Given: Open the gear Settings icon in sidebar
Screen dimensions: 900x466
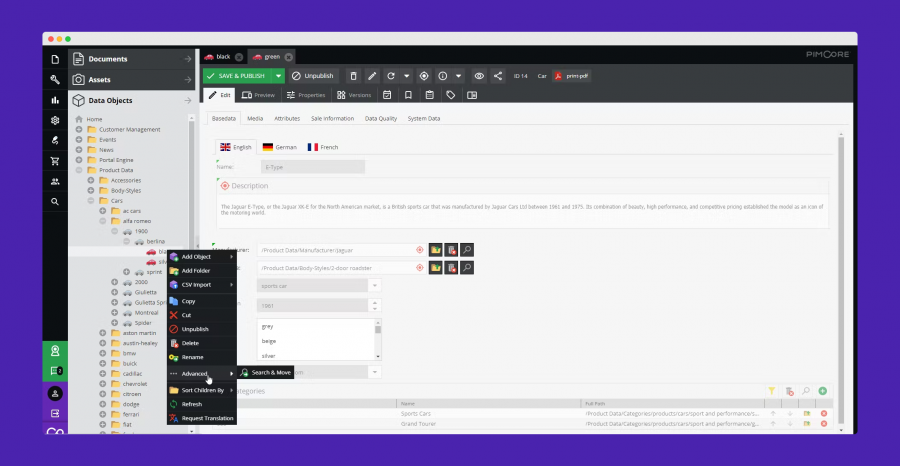Looking at the screenshot, I should (55, 121).
